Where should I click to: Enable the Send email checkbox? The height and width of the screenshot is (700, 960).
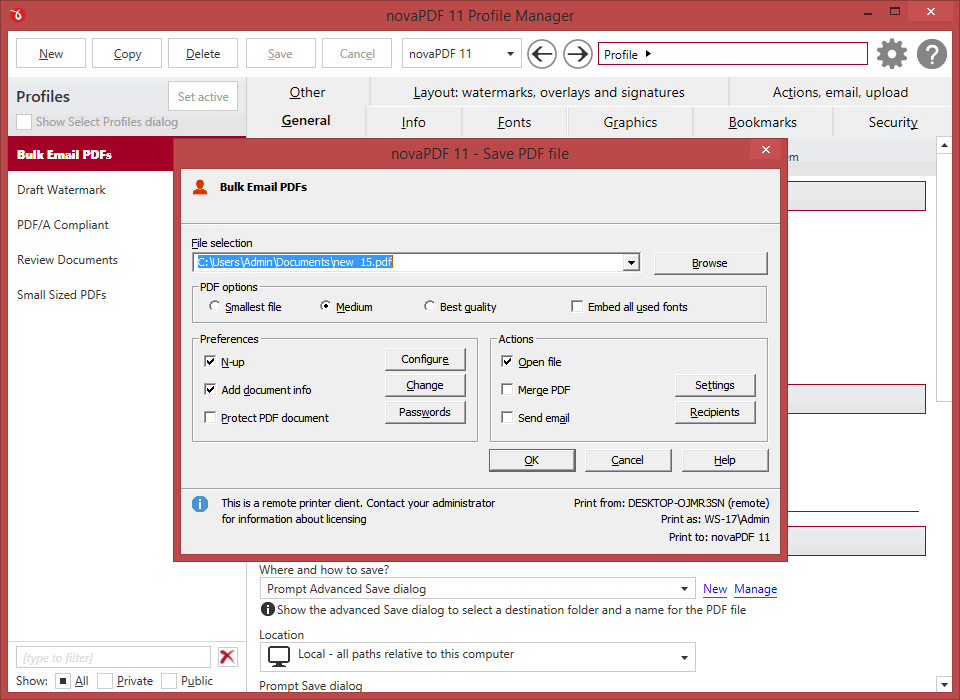tap(507, 418)
